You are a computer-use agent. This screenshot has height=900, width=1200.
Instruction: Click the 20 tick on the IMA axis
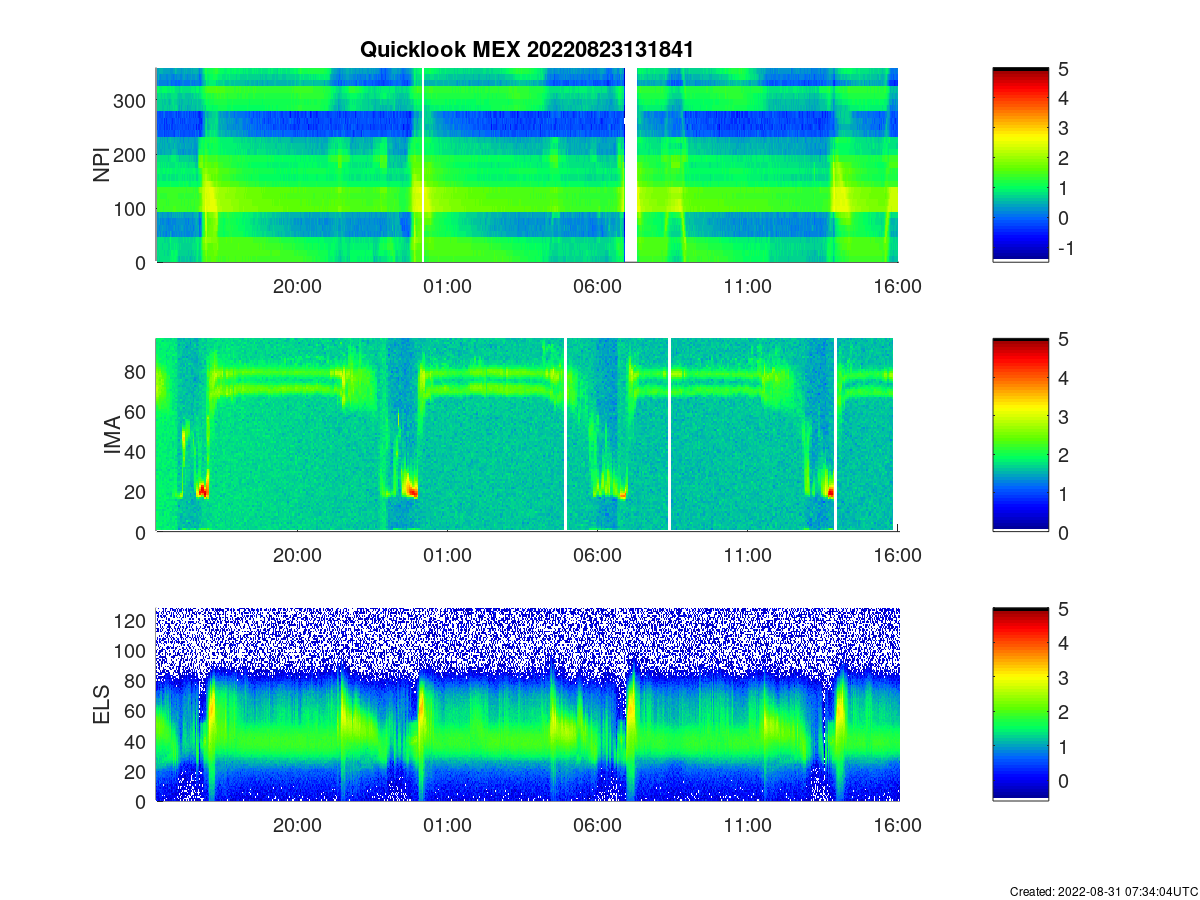137,492
